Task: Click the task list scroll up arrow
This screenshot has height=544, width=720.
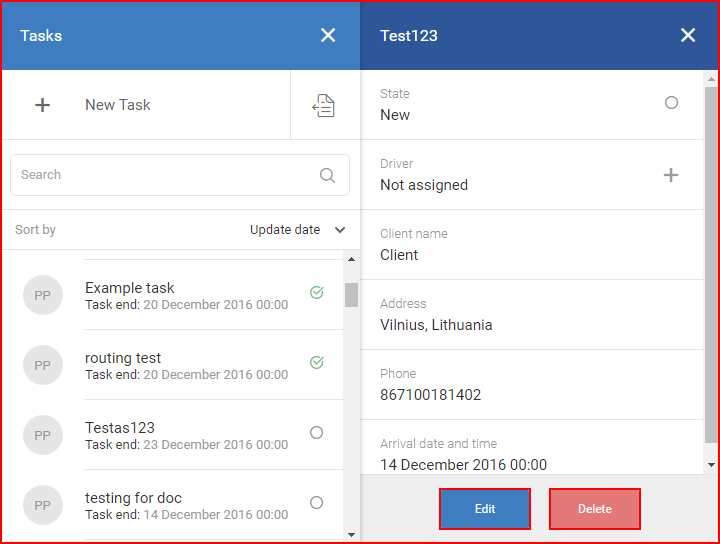Action: point(351,259)
